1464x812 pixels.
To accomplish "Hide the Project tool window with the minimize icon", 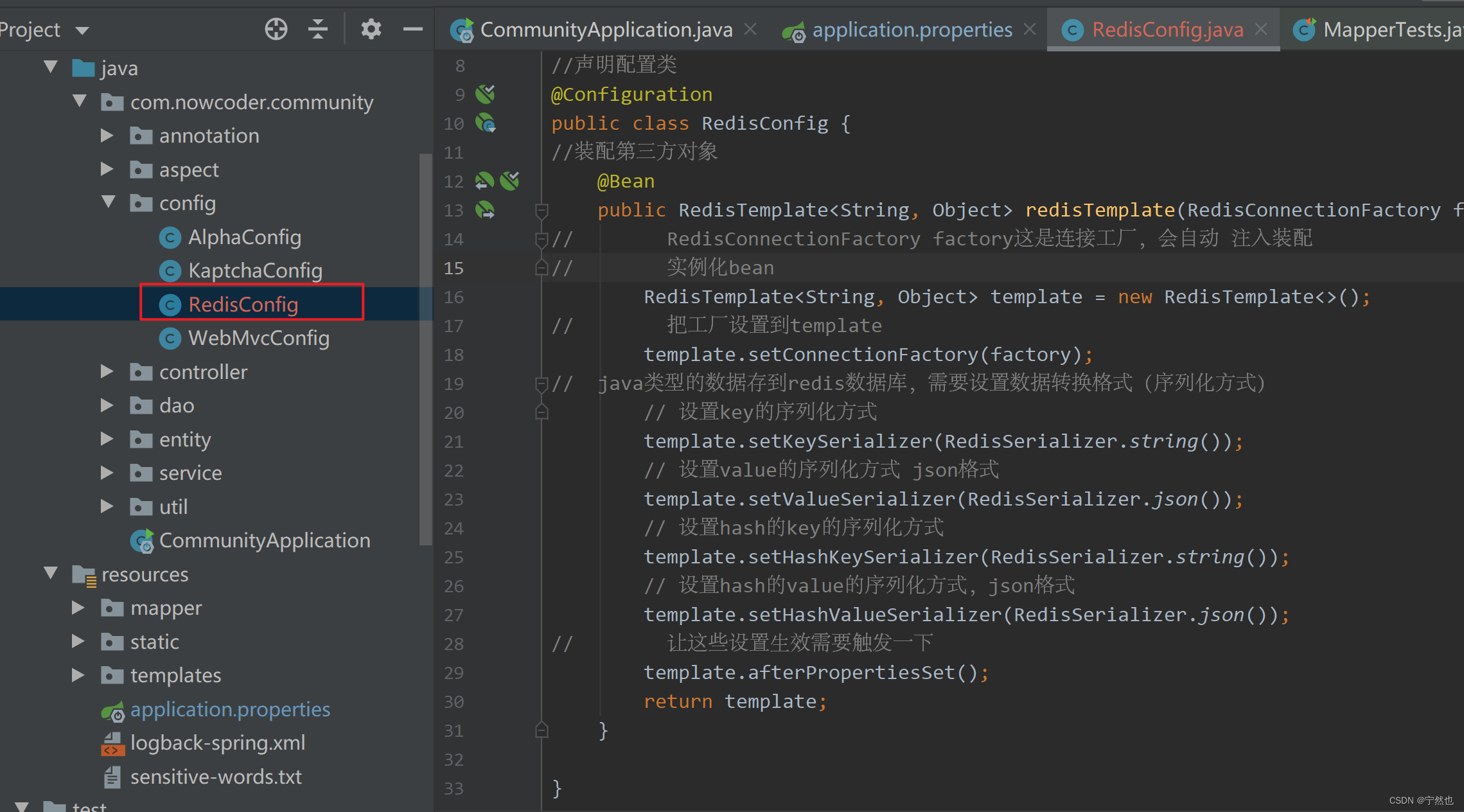I will (x=412, y=28).
